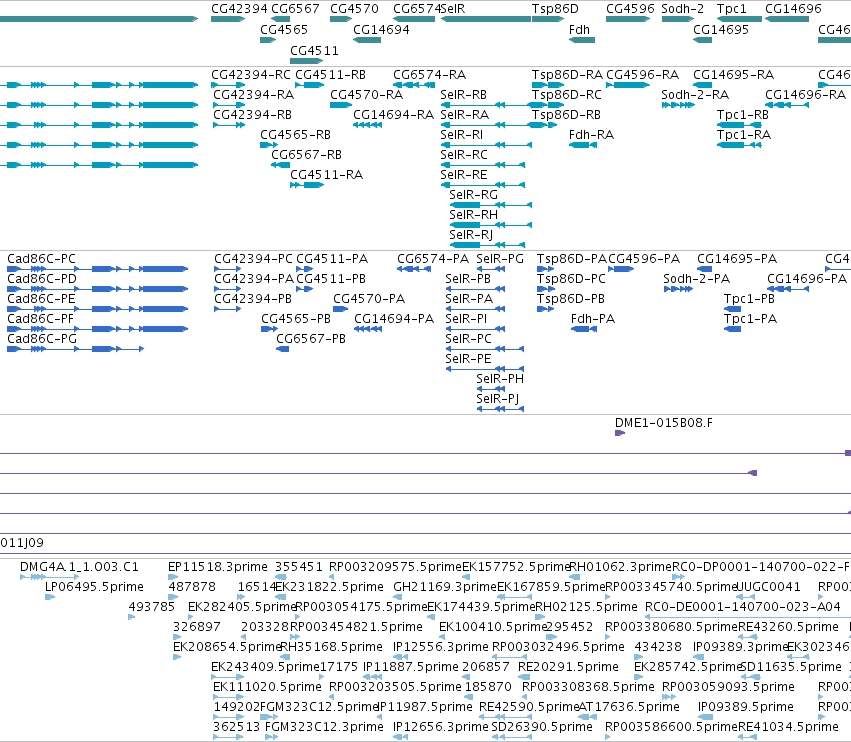Select the CG14696-RA transcript label
Screen dimensions: 851x742
click(x=805, y=94)
